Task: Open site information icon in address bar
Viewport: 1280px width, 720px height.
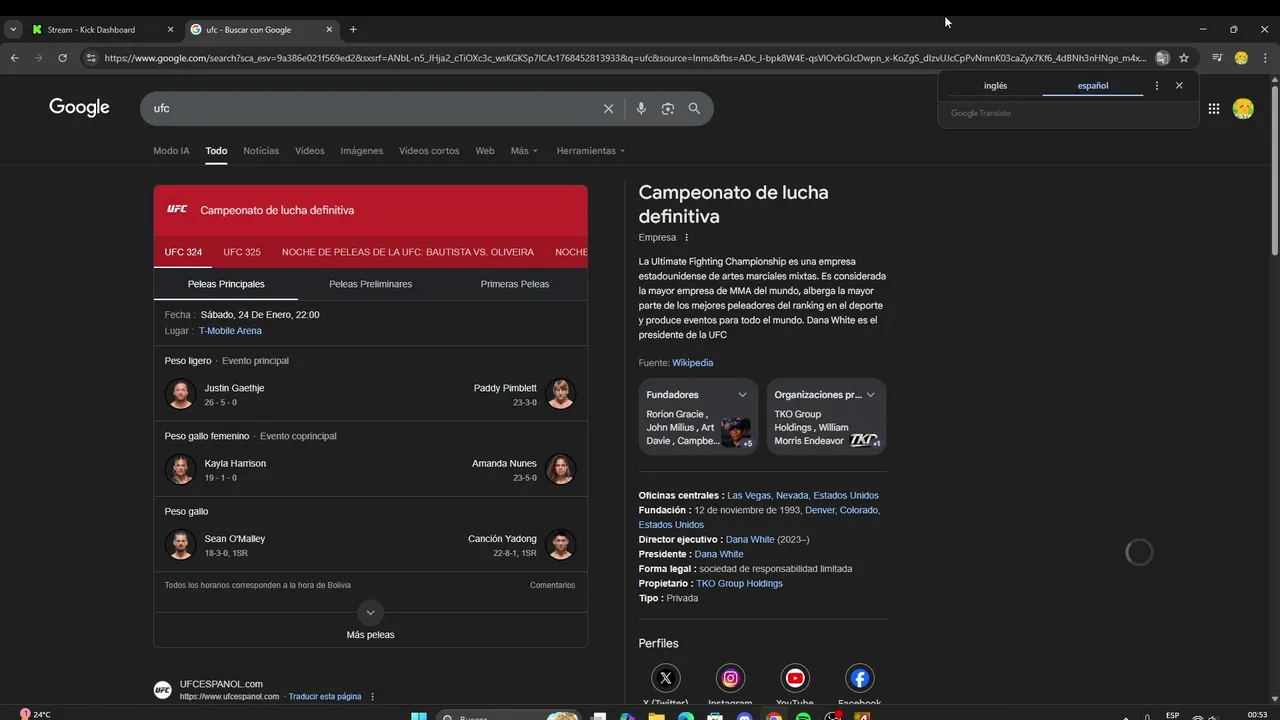Action: (x=91, y=58)
